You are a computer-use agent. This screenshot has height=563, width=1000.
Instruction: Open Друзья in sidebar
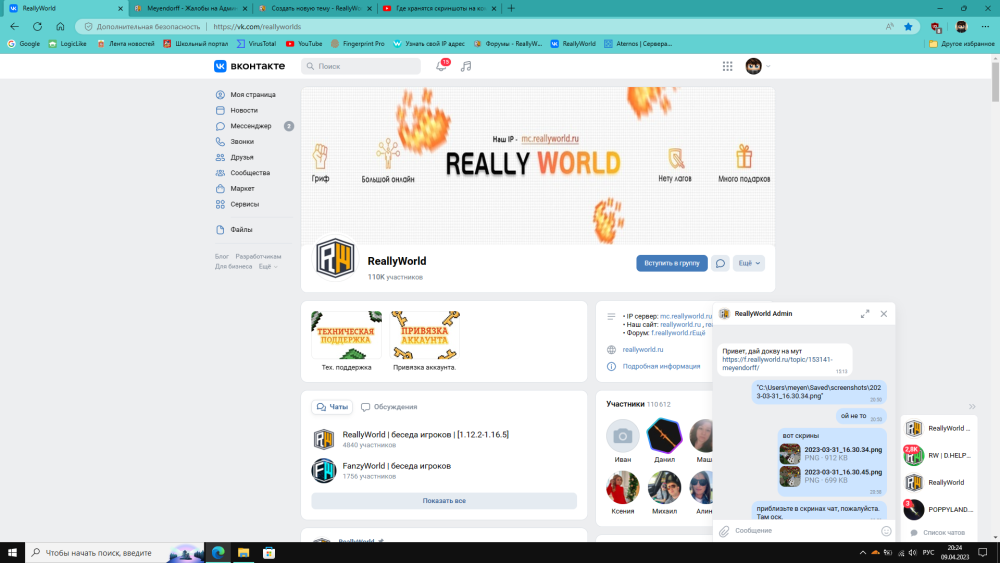[x=242, y=157]
